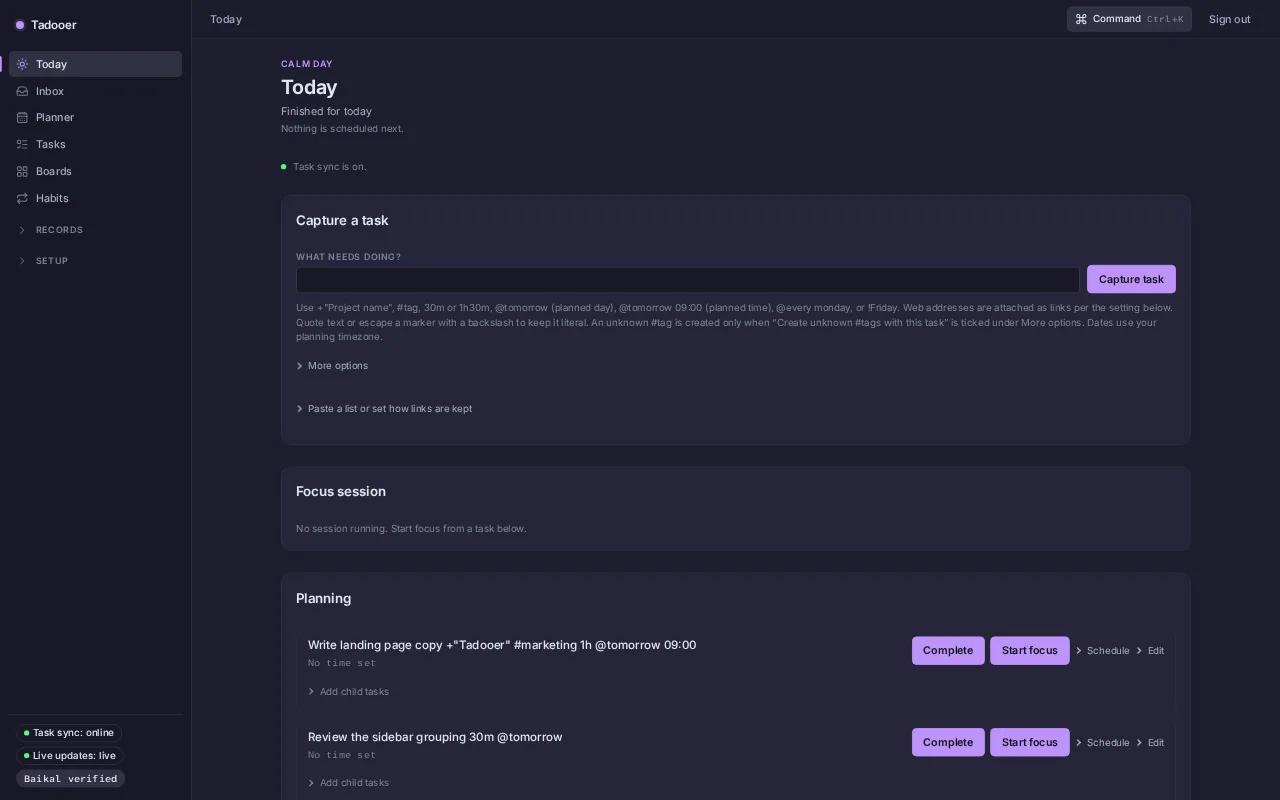The width and height of the screenshot is (1280, 800).
Task: Click the Planner calendar icon
Action: 22,117
